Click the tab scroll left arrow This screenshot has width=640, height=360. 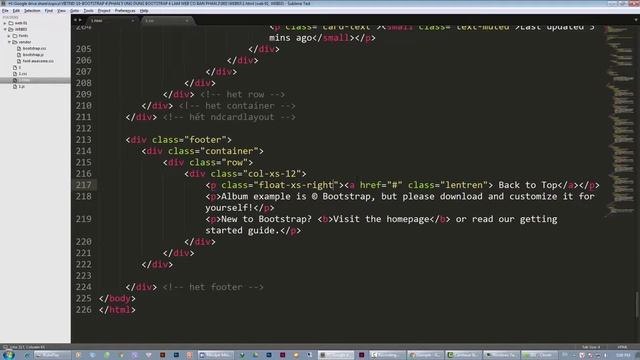click(x=75, y=20)
